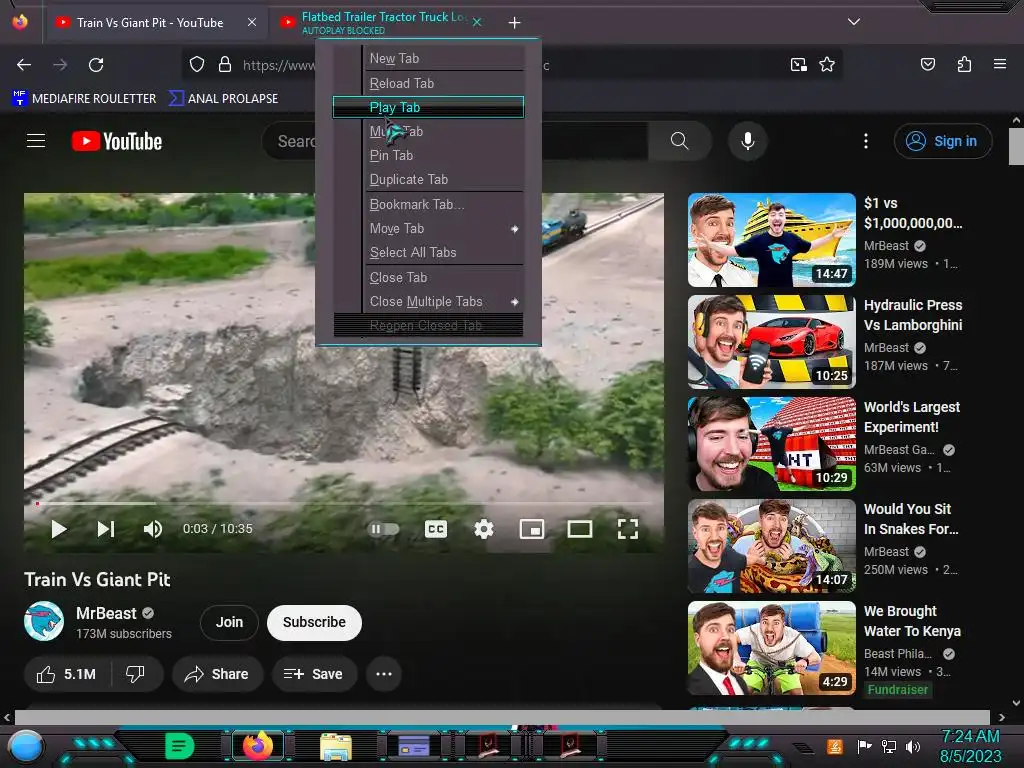Enable miniplayer mode
Screen dimensions: 1024x768
[x=532, y=529]
